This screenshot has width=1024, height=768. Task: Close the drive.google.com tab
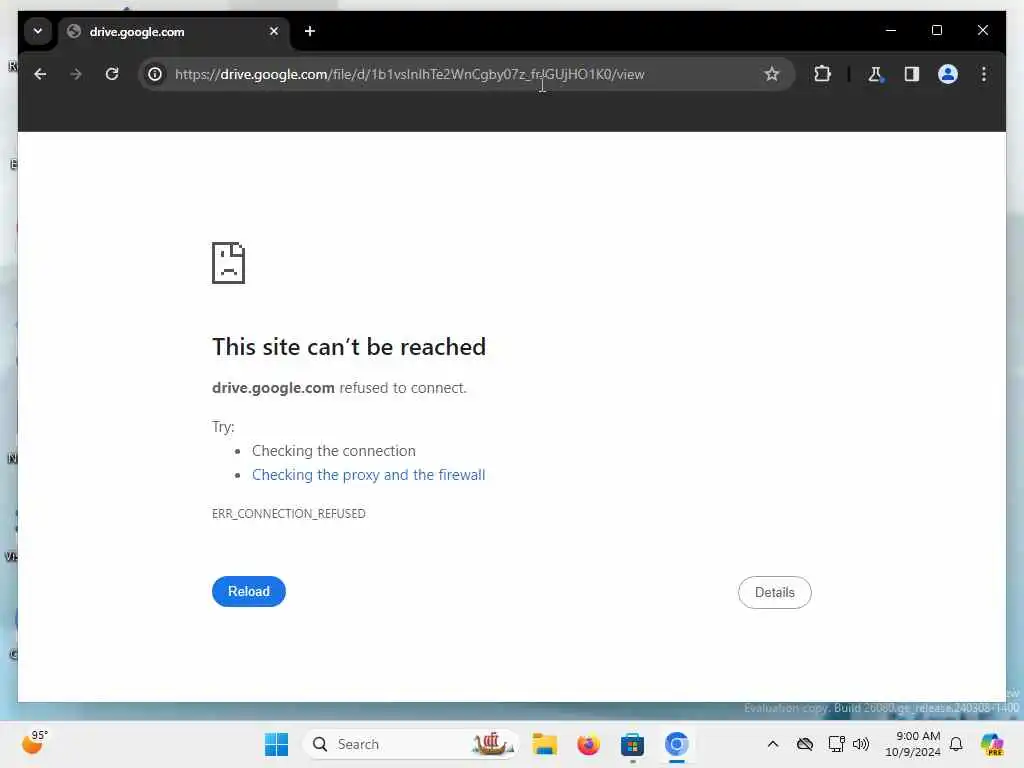point(274,31)
